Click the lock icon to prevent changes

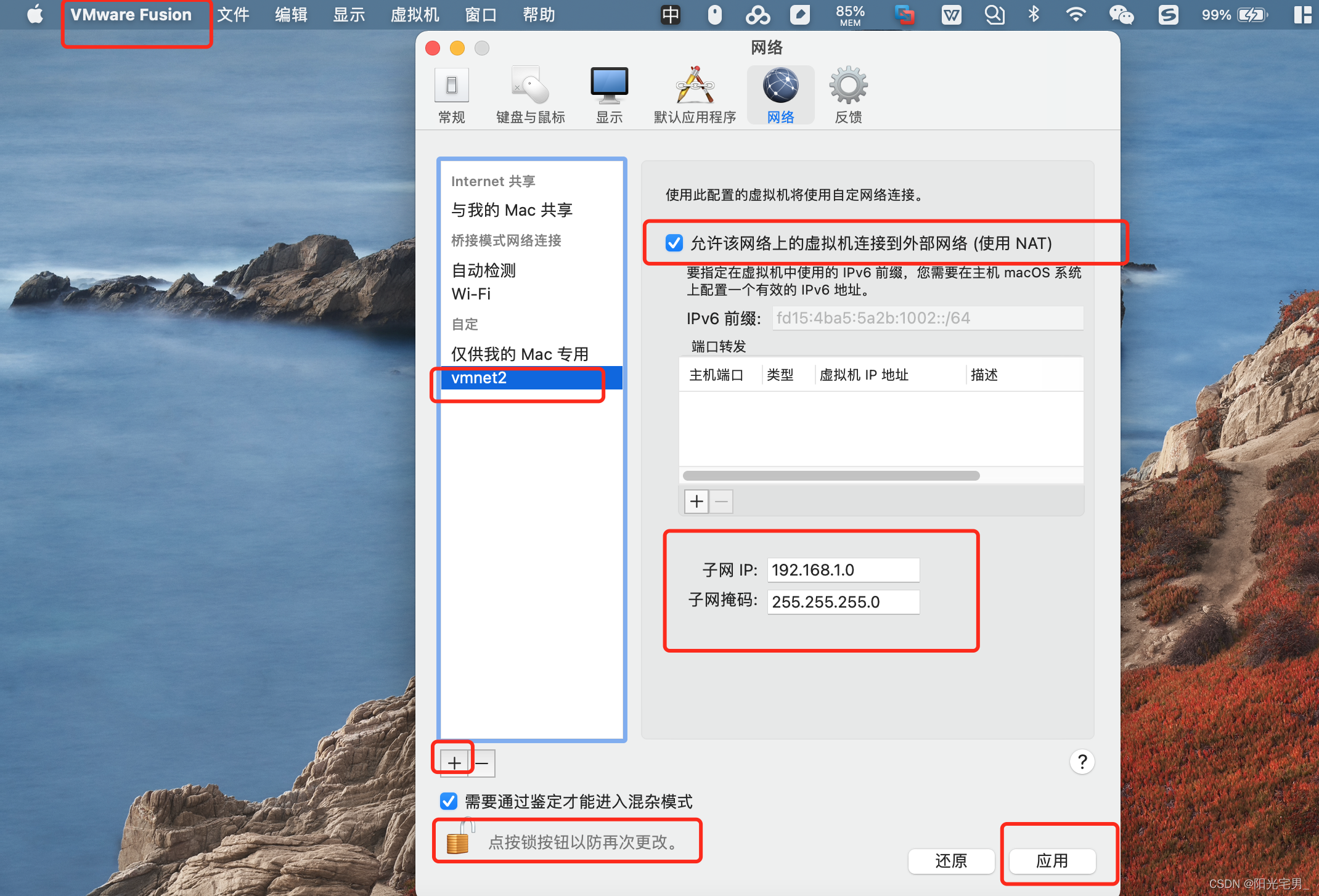coord(459,837)
